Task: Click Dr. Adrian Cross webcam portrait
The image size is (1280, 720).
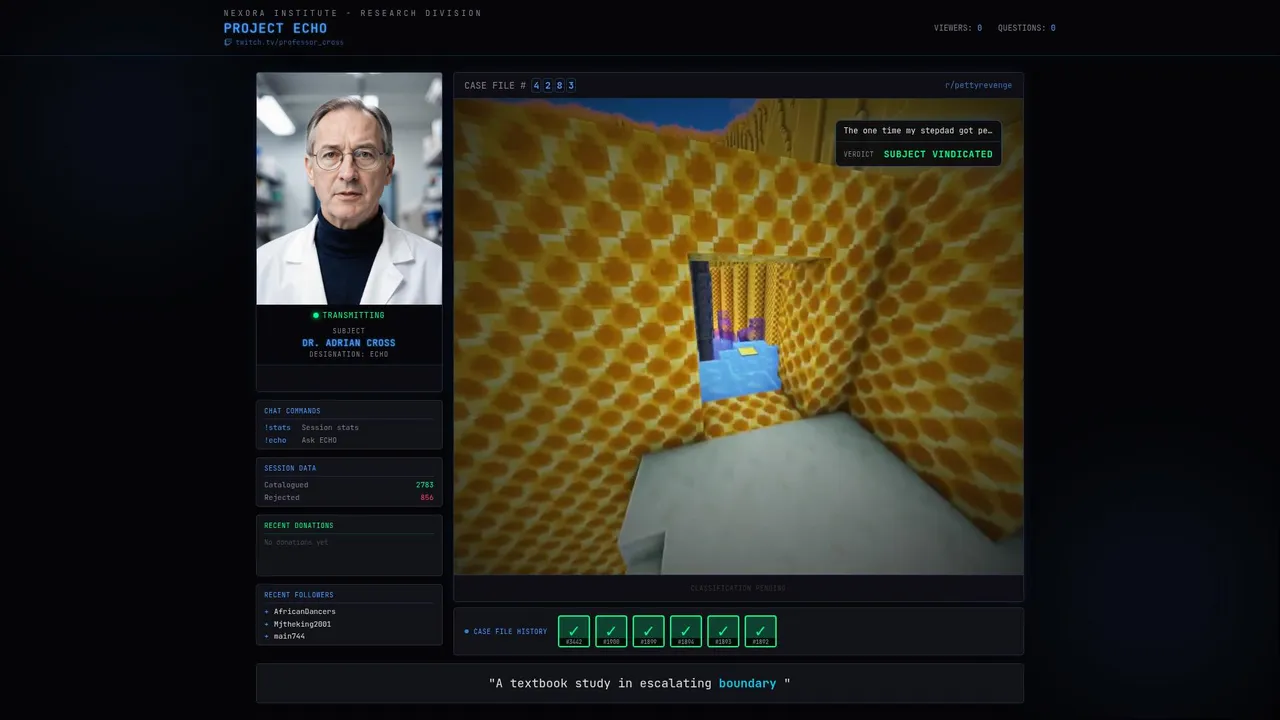Action: [x=349, y=188]
